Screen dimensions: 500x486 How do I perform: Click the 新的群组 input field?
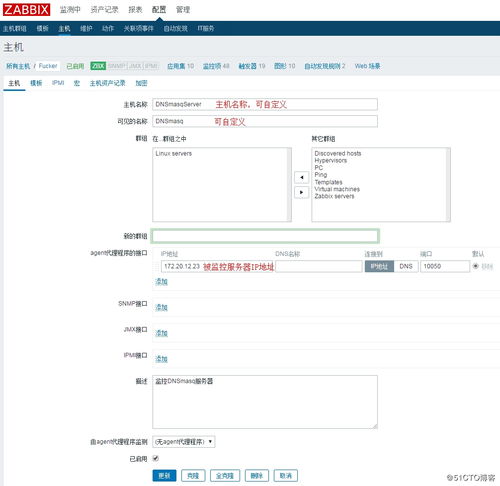tap(265, 236)
